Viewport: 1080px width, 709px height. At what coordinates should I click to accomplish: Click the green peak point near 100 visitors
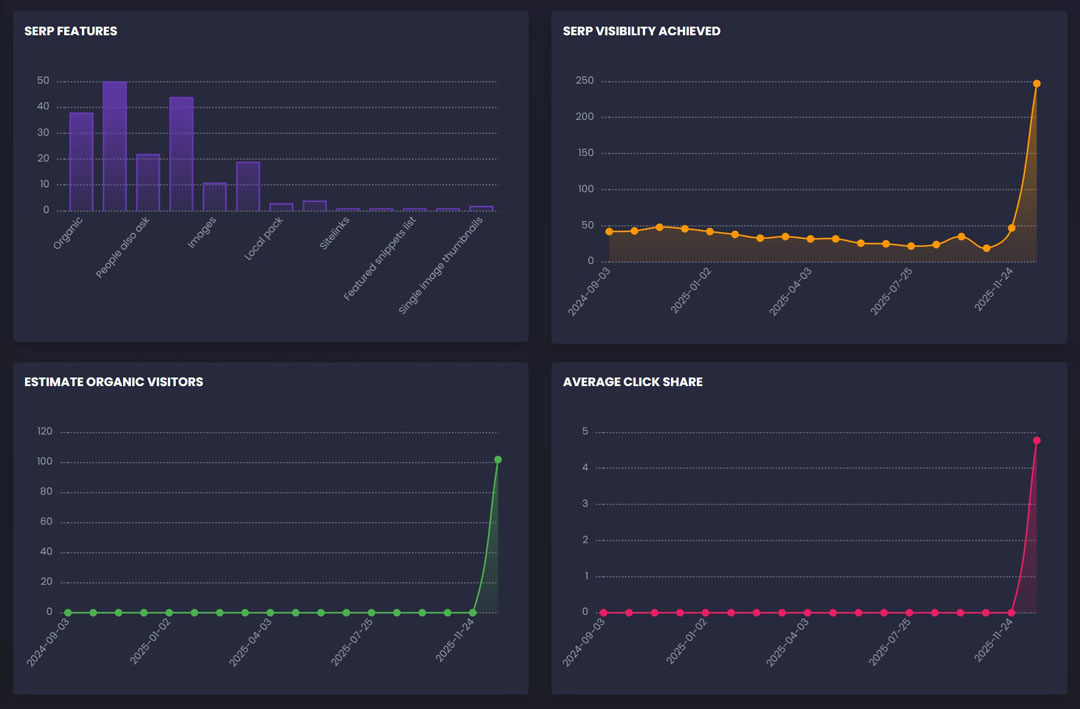[498, 460]
